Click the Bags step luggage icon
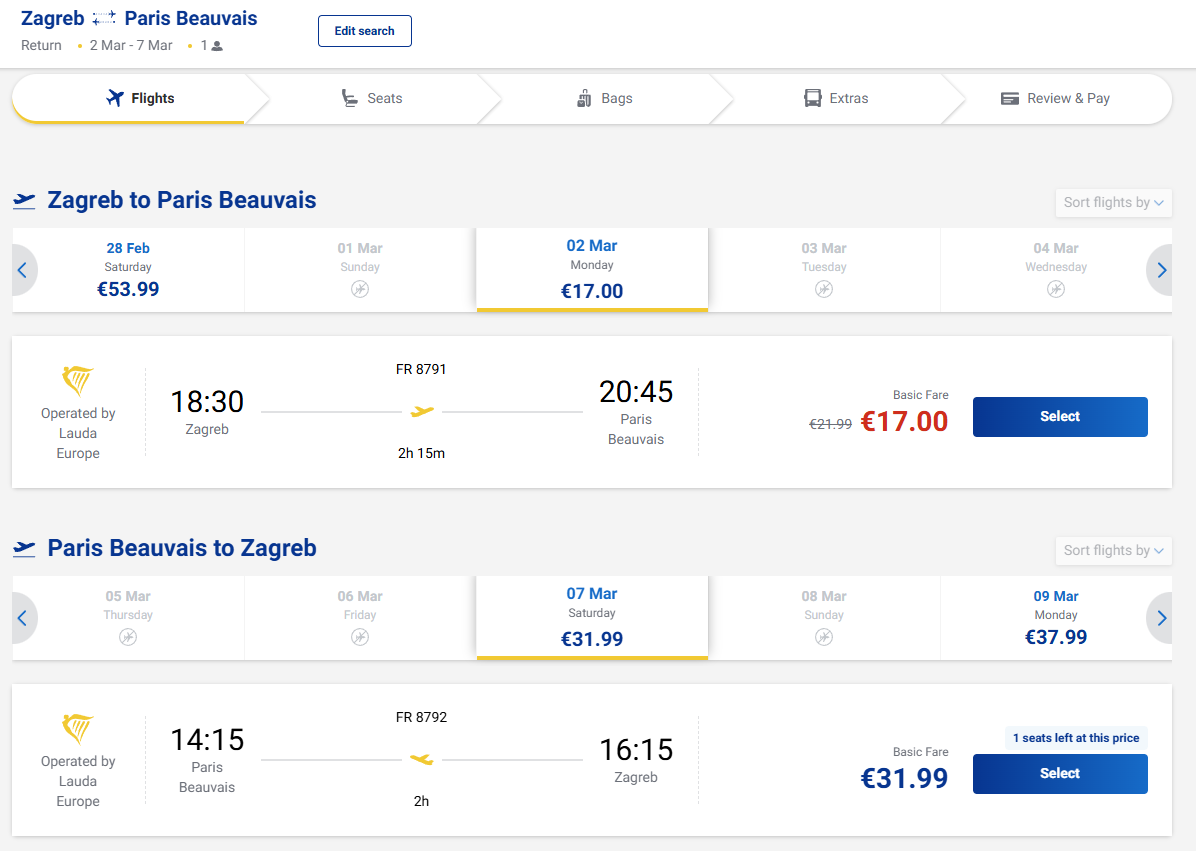 pos(585,98)
